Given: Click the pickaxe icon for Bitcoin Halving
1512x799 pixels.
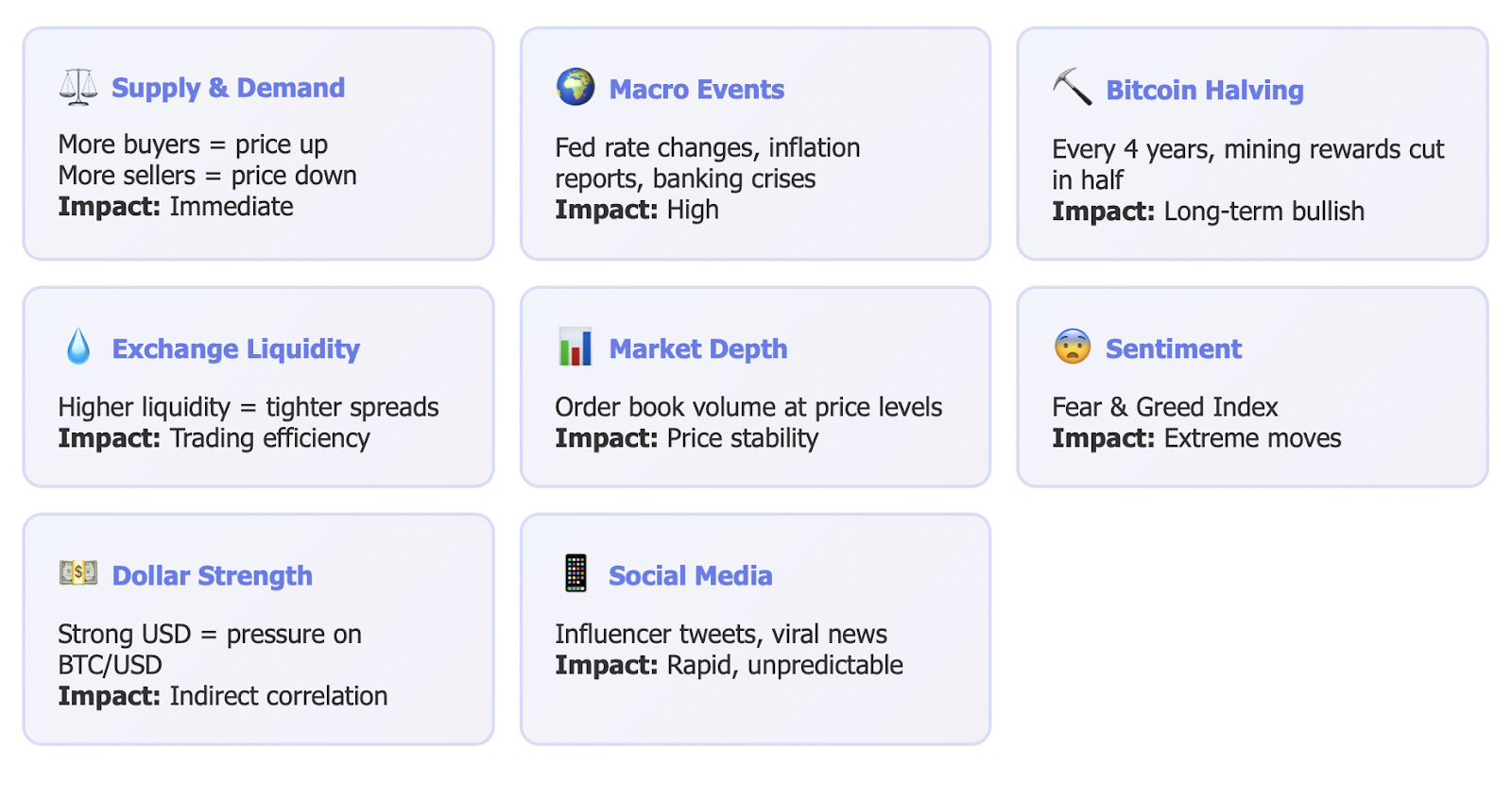Looking at the screenshot, I should [x=1073, y=87].
